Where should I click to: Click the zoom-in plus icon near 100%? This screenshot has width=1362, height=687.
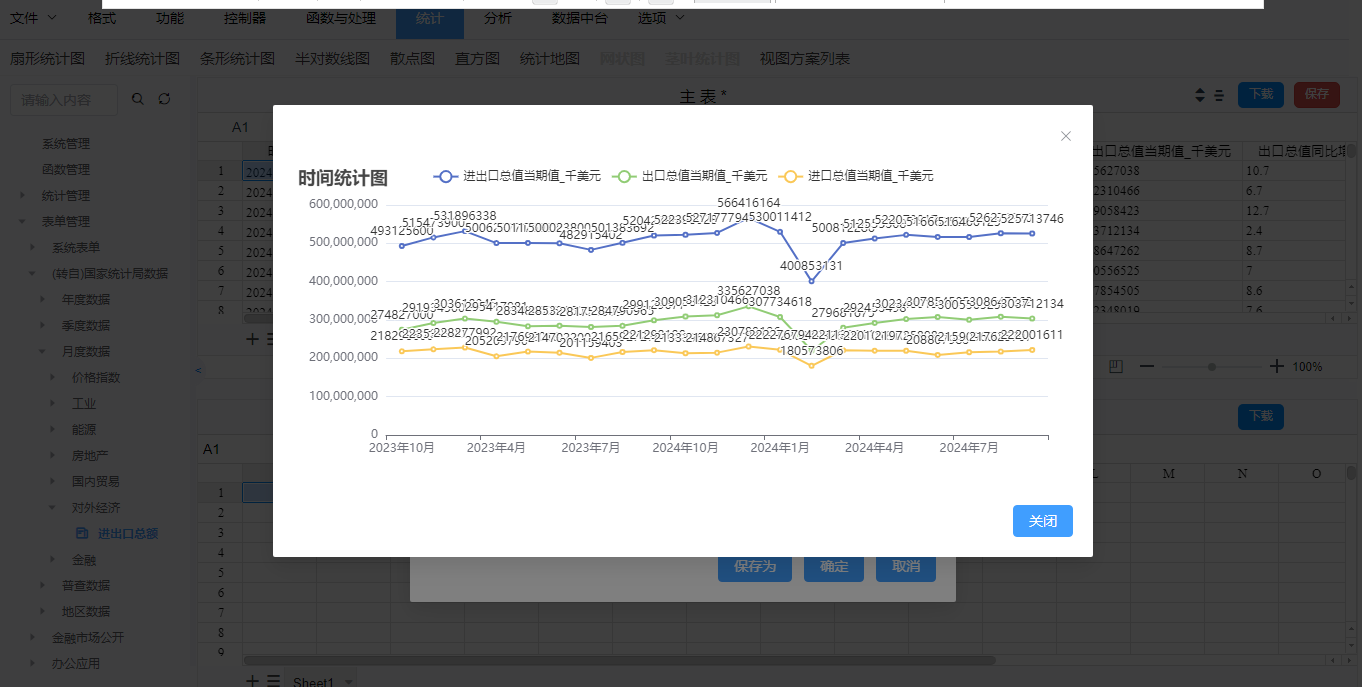tap(1276, 367)
